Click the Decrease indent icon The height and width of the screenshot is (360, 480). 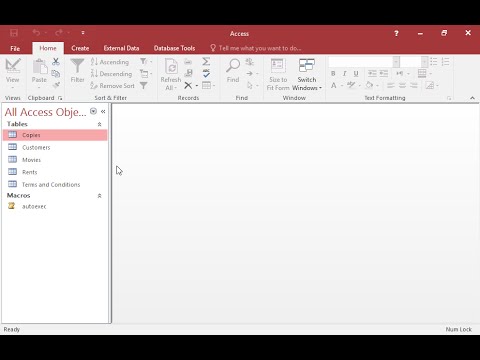click(x=372, y=74)
